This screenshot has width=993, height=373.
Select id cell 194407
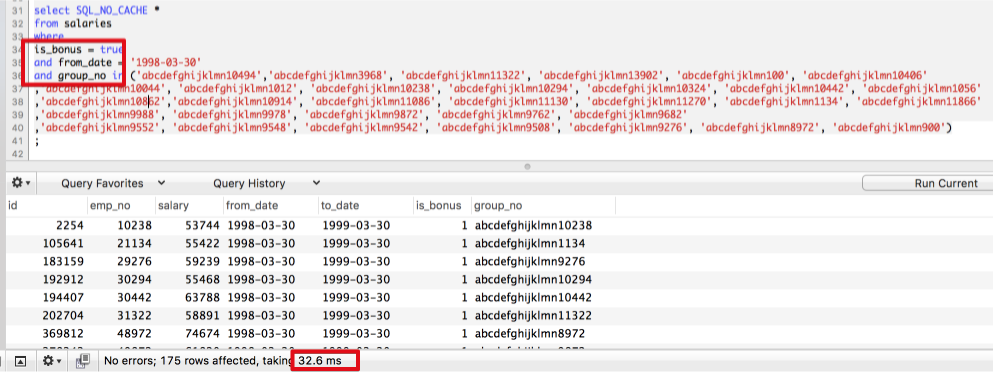63,297
